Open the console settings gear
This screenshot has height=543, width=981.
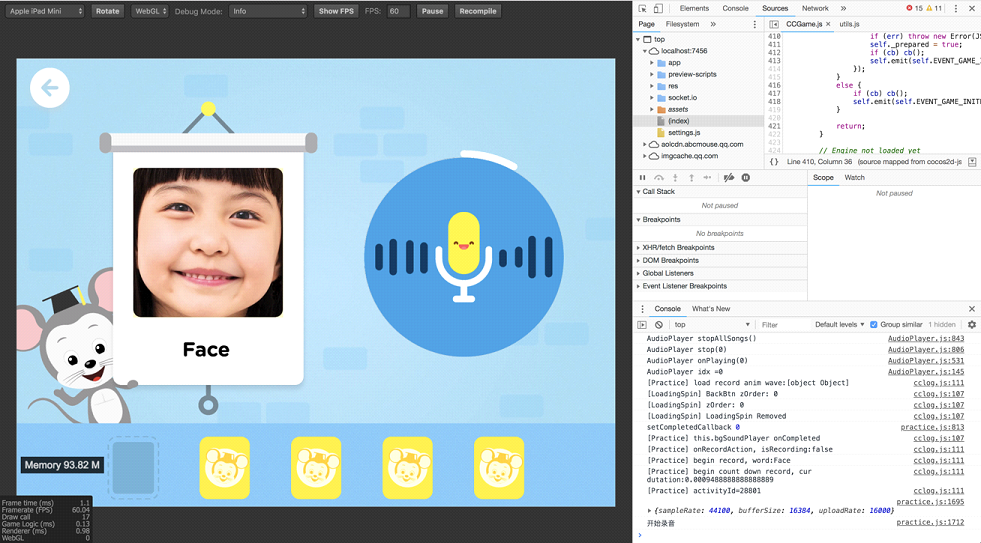971,325
